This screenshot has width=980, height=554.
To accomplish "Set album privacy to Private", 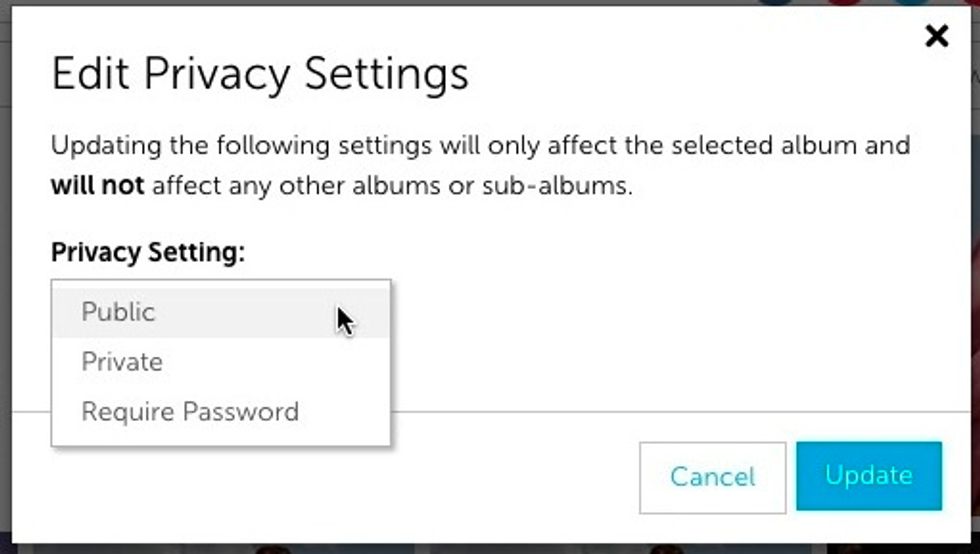I will click(x=221, y=362).
